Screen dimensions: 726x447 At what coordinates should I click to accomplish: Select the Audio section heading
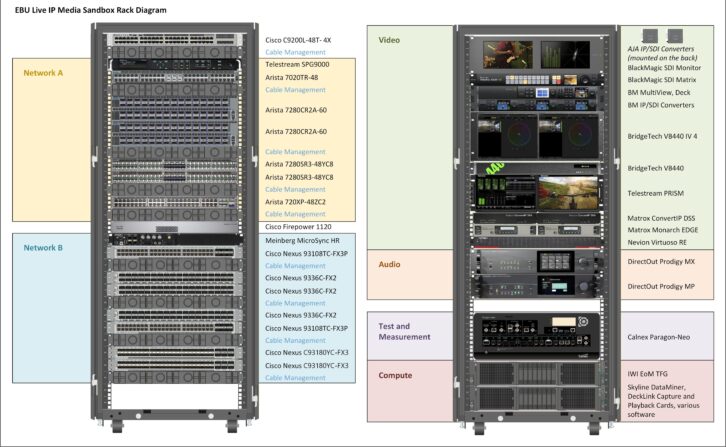coord(390,264)
